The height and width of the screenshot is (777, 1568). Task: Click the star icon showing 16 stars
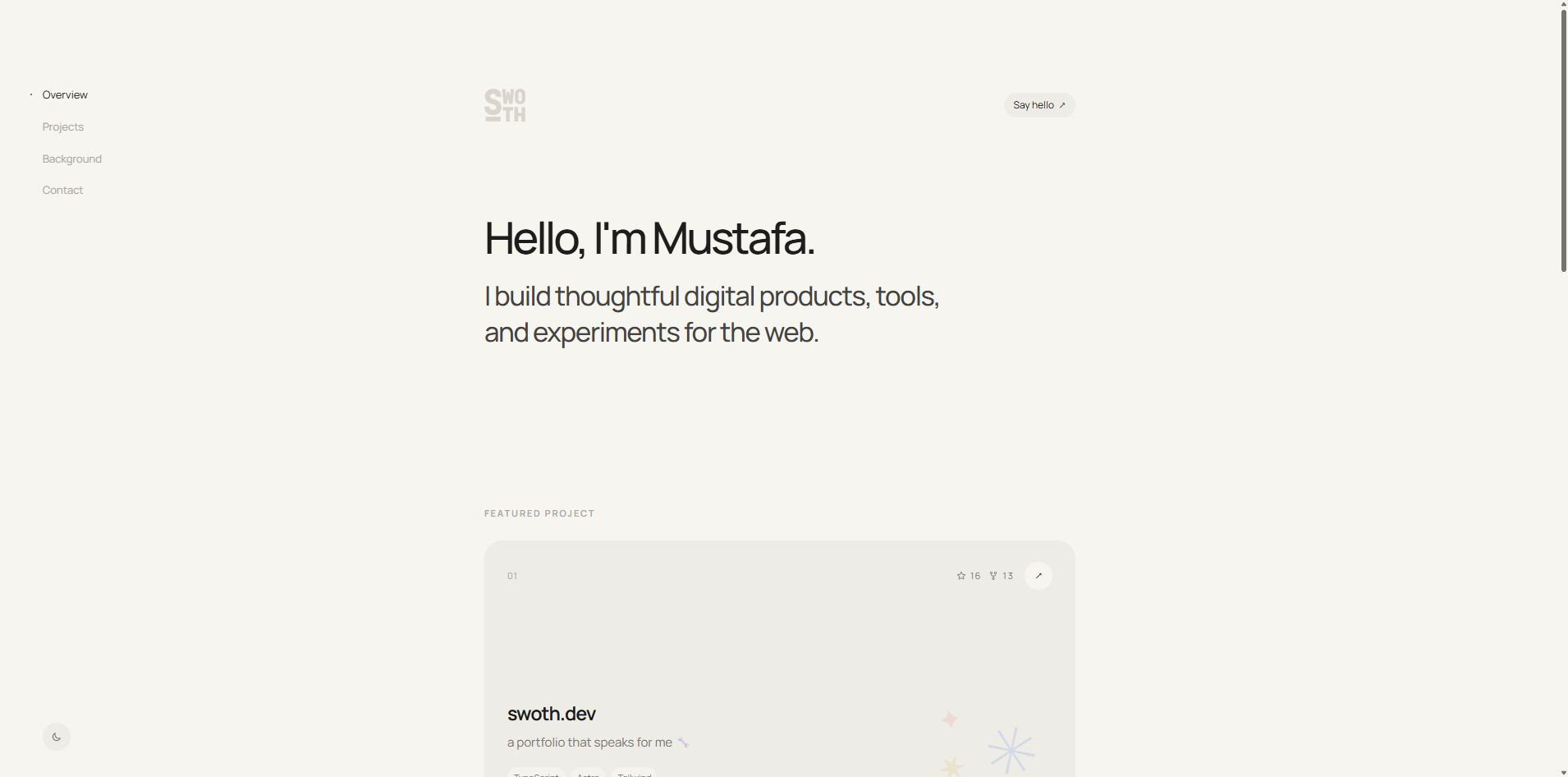click(961, 576)
